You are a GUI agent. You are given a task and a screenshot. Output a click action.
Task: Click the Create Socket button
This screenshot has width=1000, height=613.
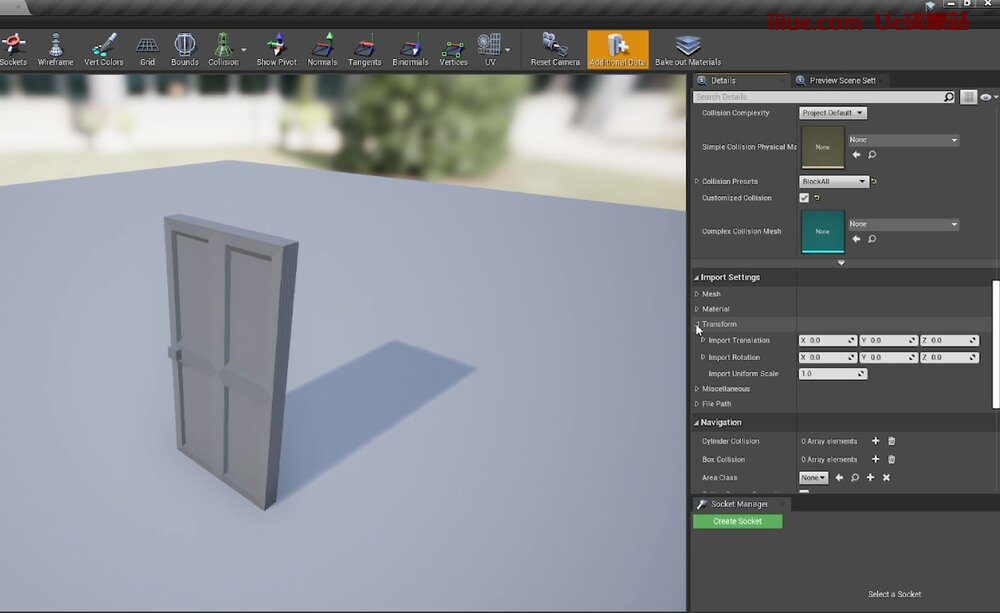737,521
